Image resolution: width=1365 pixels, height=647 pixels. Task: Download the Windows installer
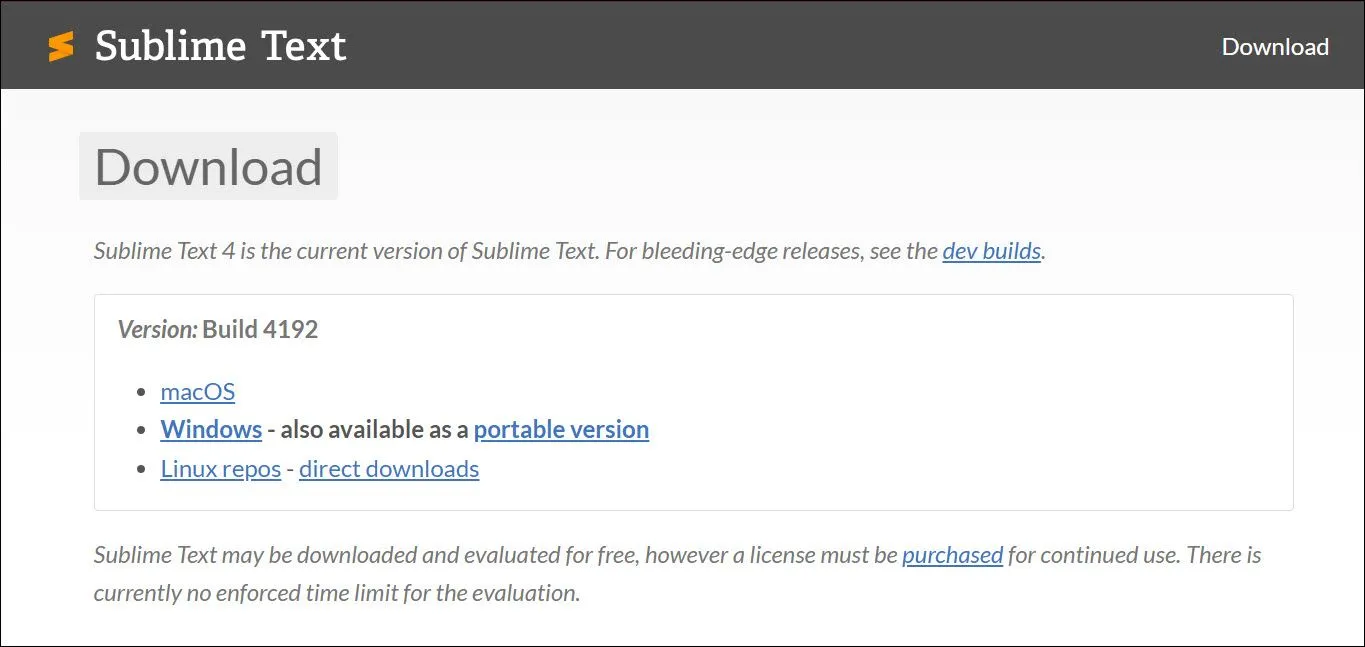tap(211, 430)
